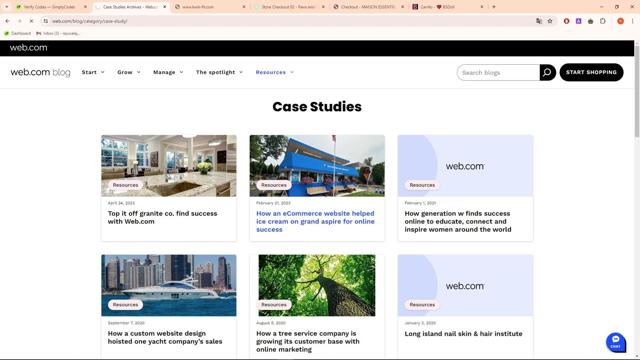Open the granite kitchen thumbnail
Screen dimensions: 640x360
click(x=169, y=166)
